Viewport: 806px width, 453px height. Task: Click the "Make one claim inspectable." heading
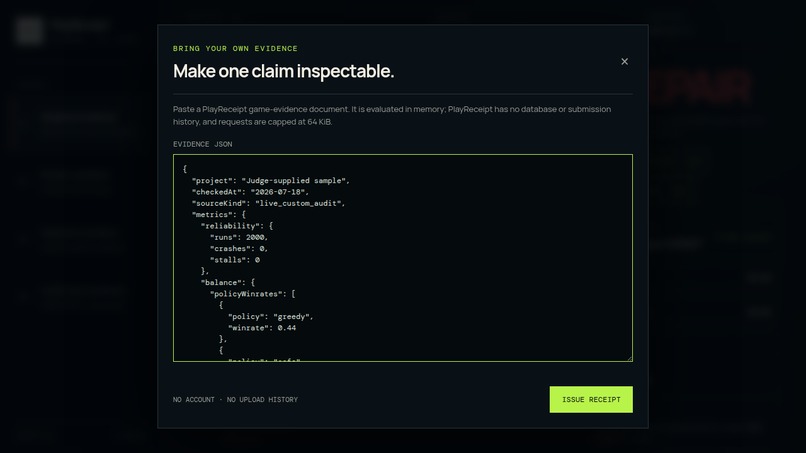coord(284,71)
